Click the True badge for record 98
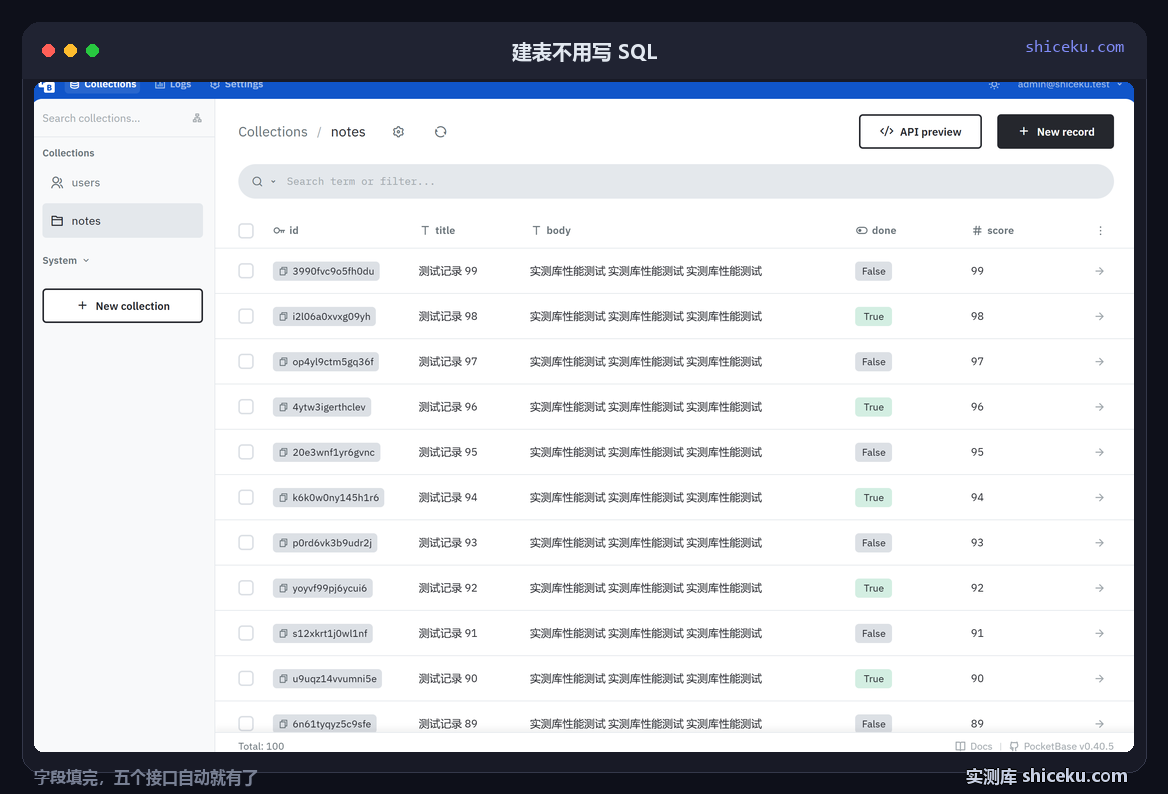Image resolution: width=1168 pixels, height=794 pixels. coord(874,317)
